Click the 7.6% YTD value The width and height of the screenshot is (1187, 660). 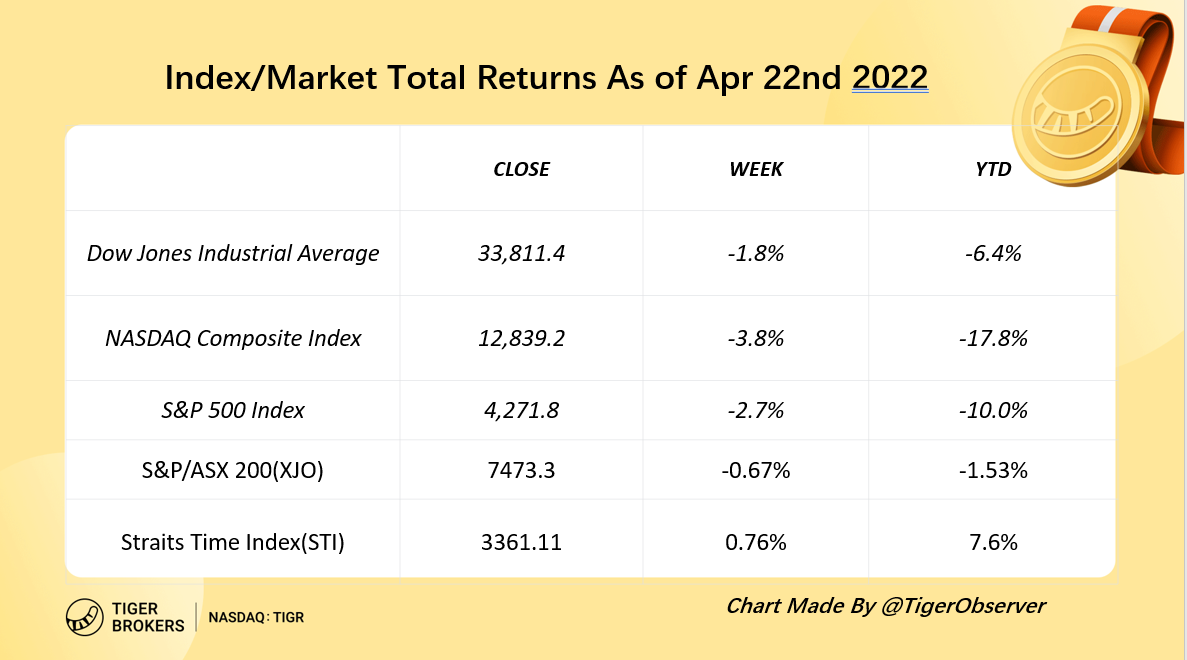coord(992,542)
